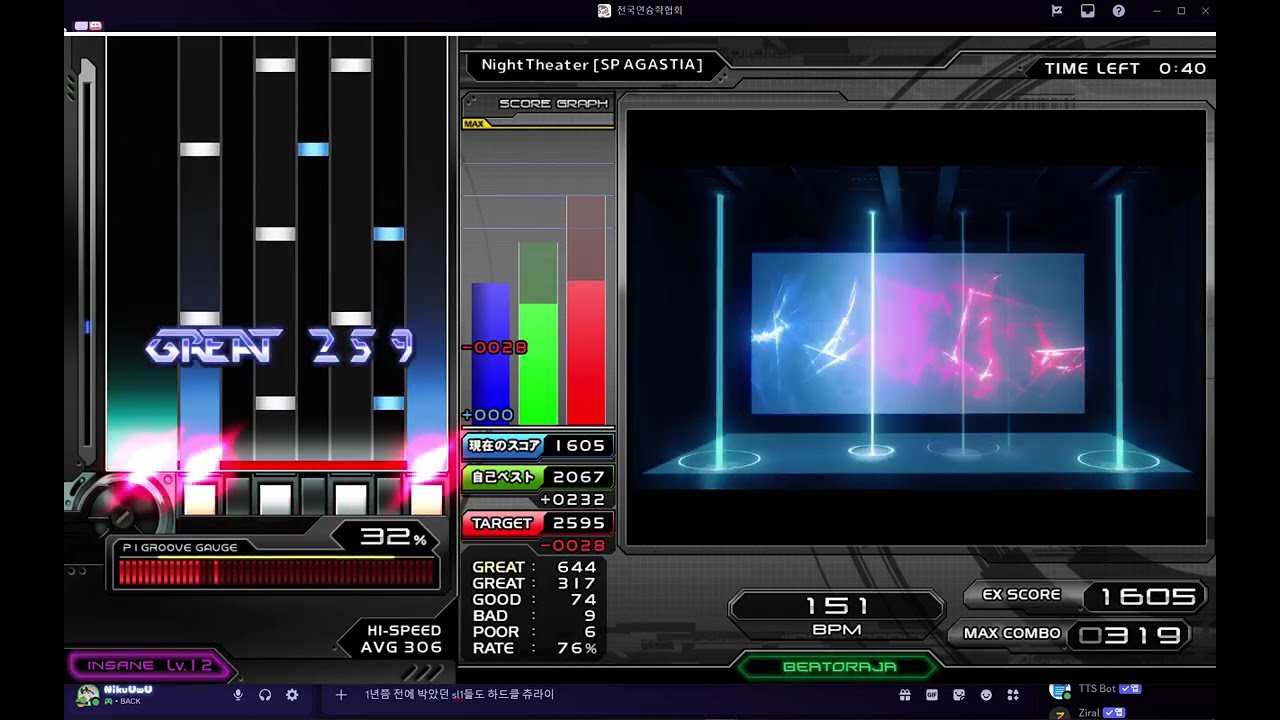Click the green personal best bar
Viewport: 1280px width, 720px height.
[538, 364]
